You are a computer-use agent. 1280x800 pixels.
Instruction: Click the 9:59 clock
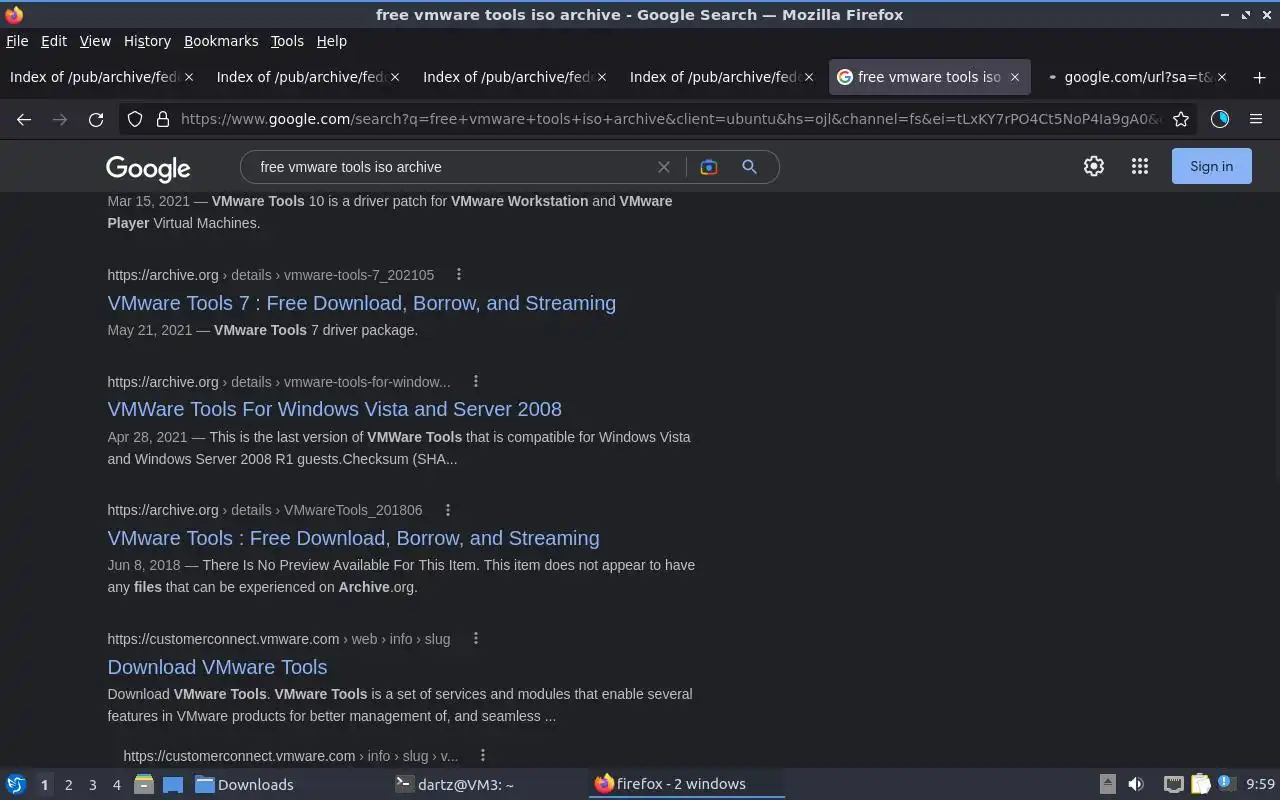(1260, 784)
